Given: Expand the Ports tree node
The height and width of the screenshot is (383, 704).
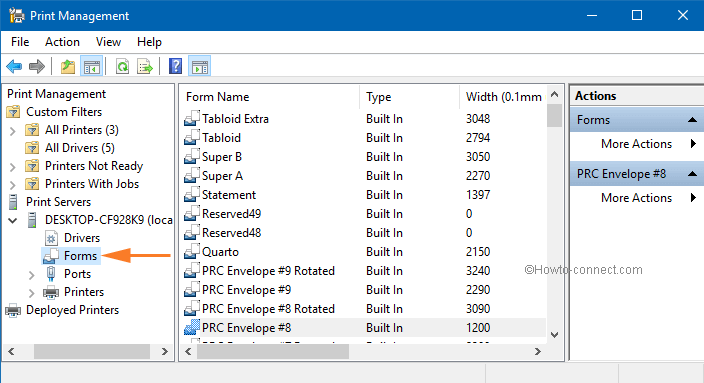Looking at the screenshot, I should (x=32, y=274).
